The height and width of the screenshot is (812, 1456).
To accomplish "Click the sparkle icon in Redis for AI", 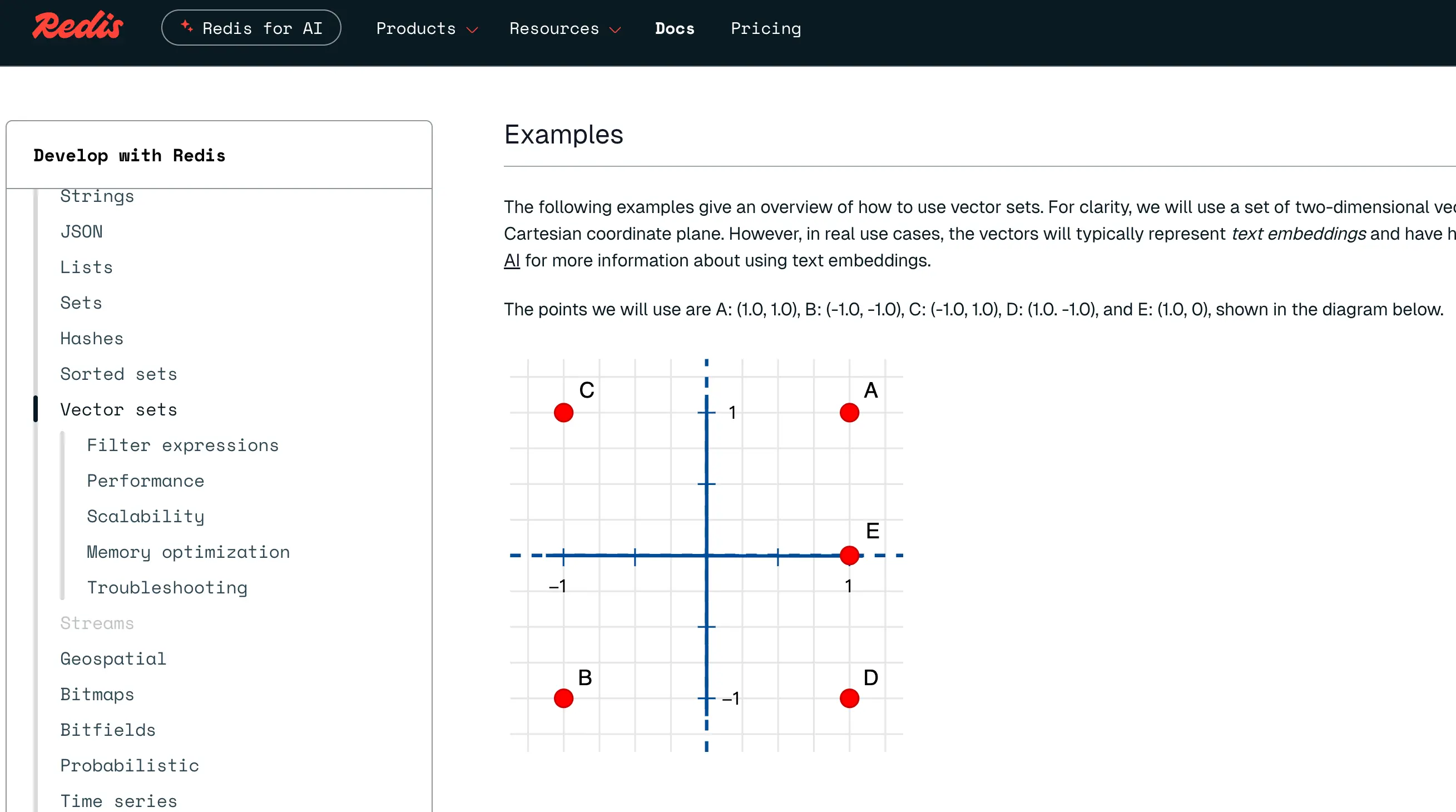I will pos(186,26).
